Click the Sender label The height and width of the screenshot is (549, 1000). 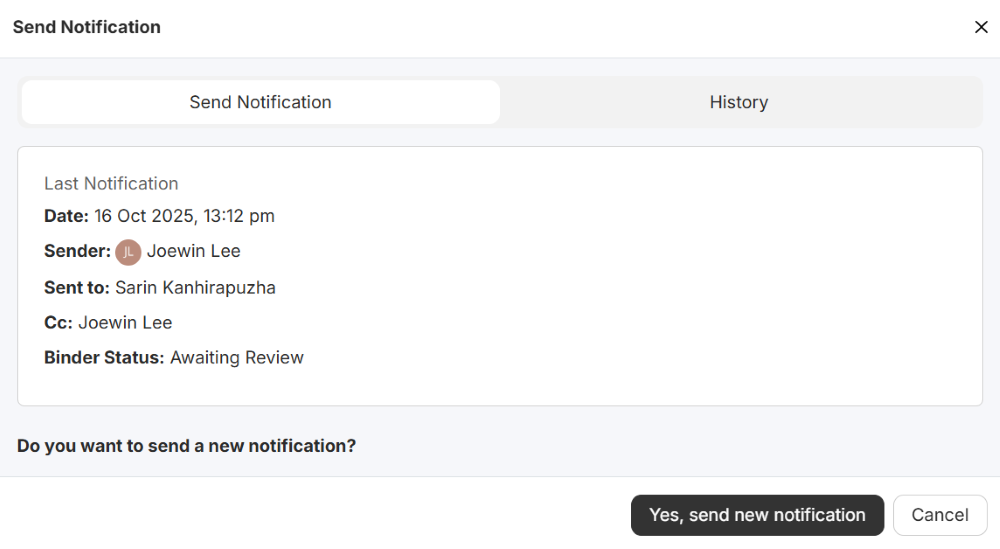tap(77, 252)
